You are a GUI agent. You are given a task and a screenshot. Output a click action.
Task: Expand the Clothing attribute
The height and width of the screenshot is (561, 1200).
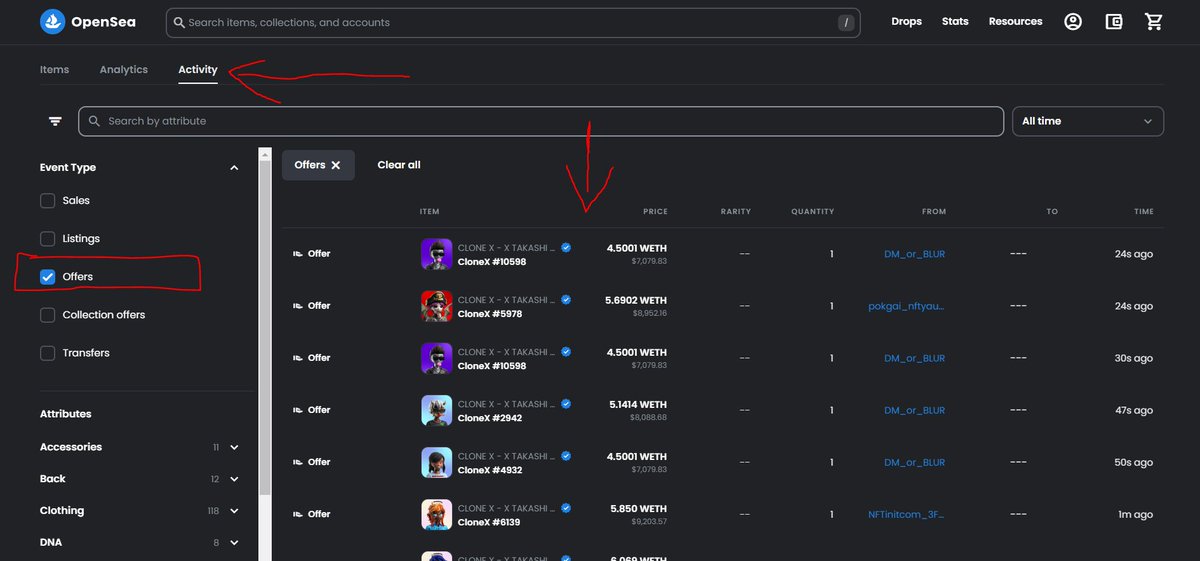click(234, 511)
